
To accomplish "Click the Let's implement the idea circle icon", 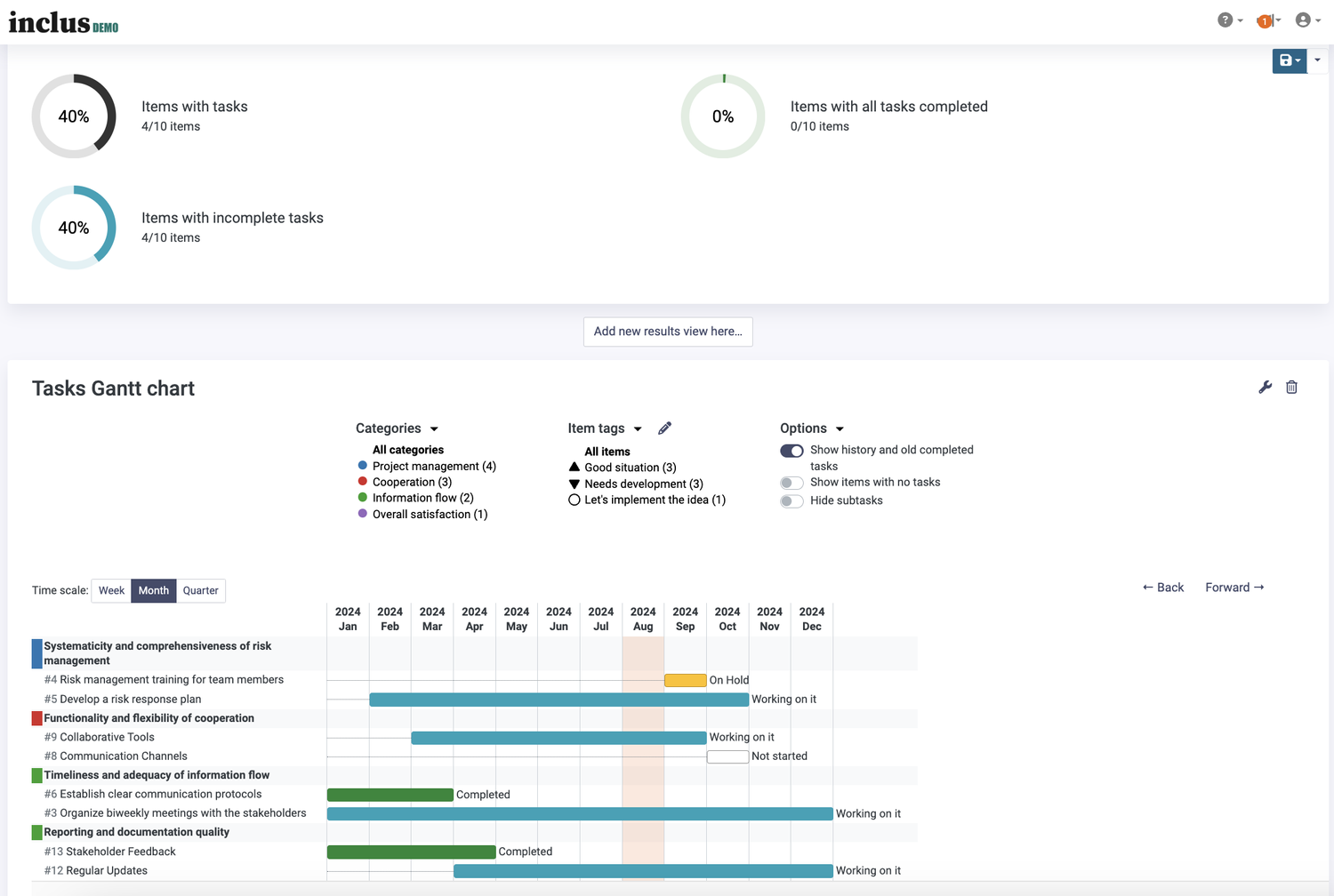I will pyautogui.click(x=575, y=500).
